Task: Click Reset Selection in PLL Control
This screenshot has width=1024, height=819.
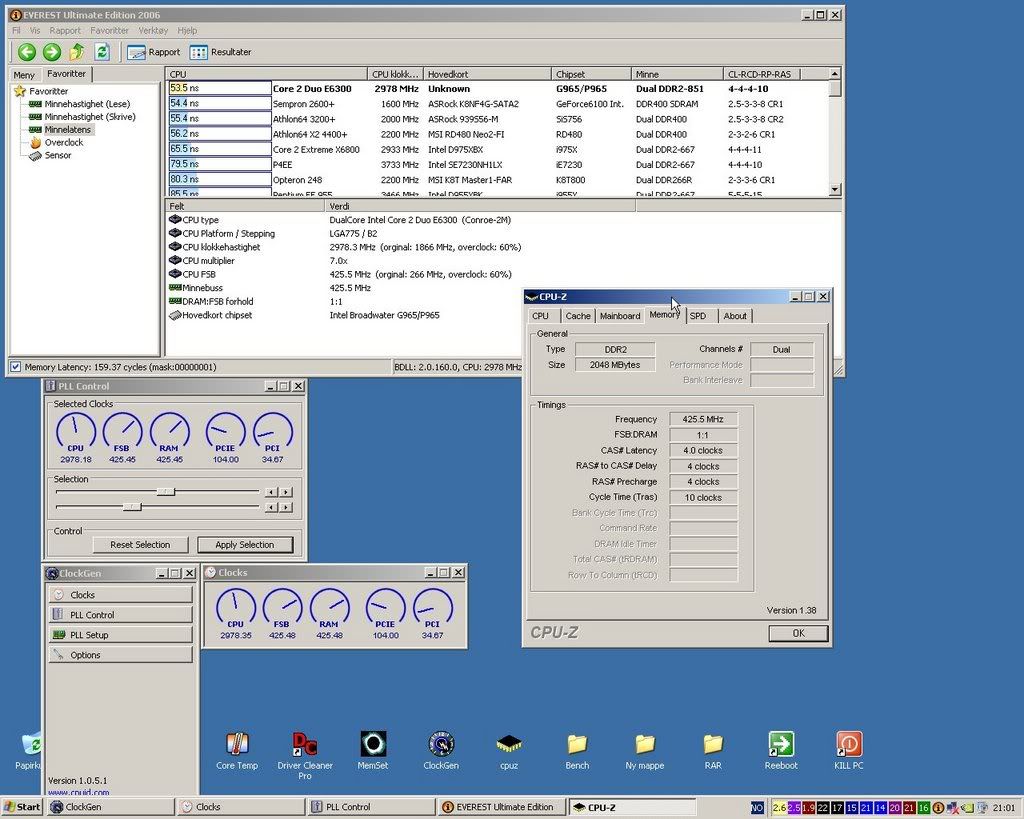Action: tap(140, 545)
